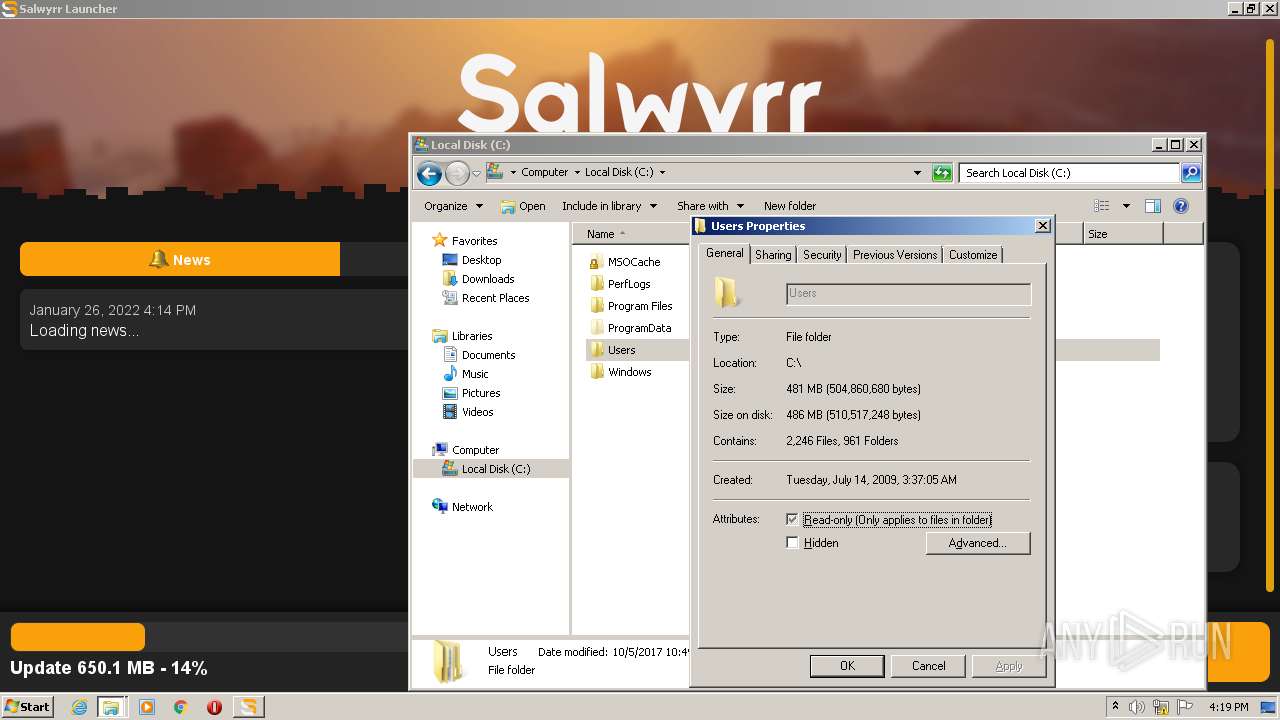Enable the Hidden attribute checkbox
Image resolution: width=1280 pixels, height=720 pixels.
(792, 543)
